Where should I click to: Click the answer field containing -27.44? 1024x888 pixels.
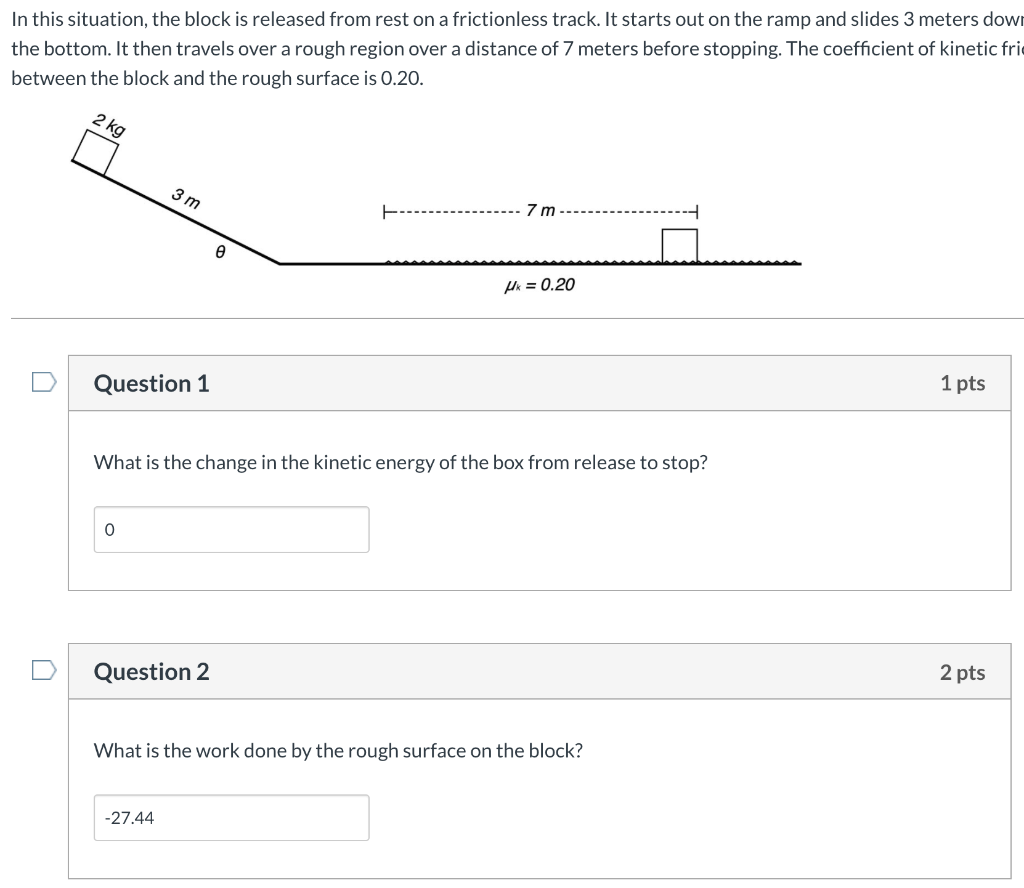[231, 817]
